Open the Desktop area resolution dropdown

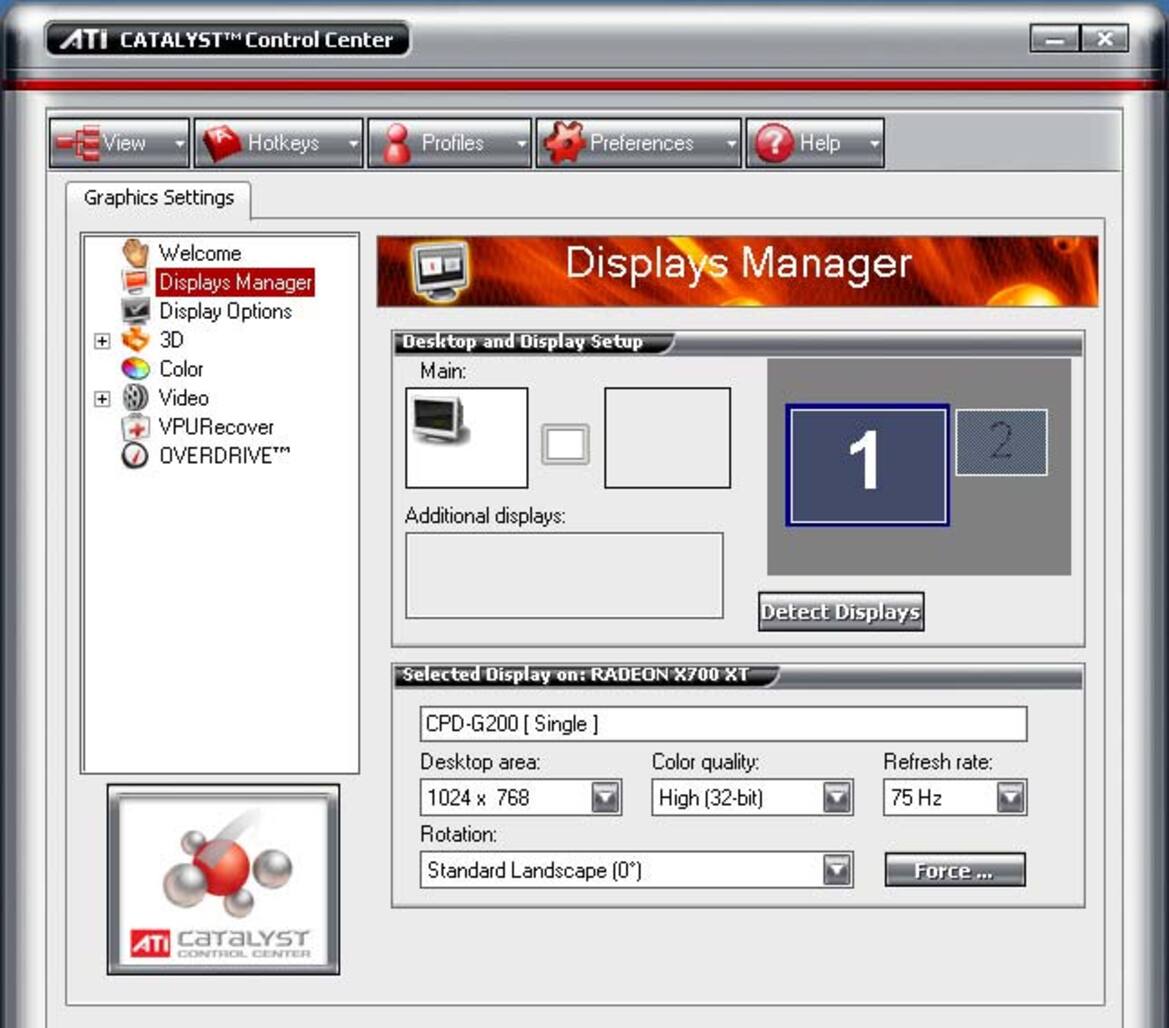point(605,798)
